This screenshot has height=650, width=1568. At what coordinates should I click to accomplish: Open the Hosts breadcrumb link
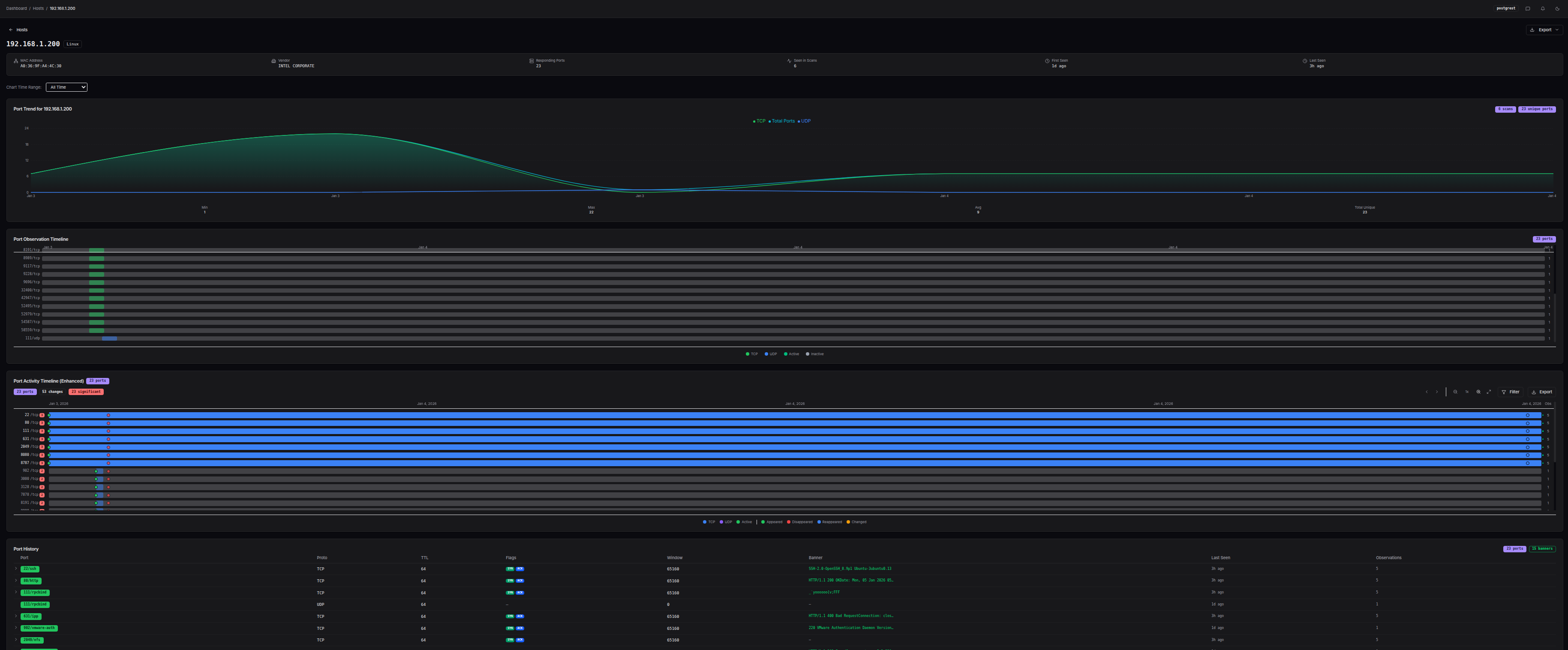pyautogui.click(x=38, y=8)
